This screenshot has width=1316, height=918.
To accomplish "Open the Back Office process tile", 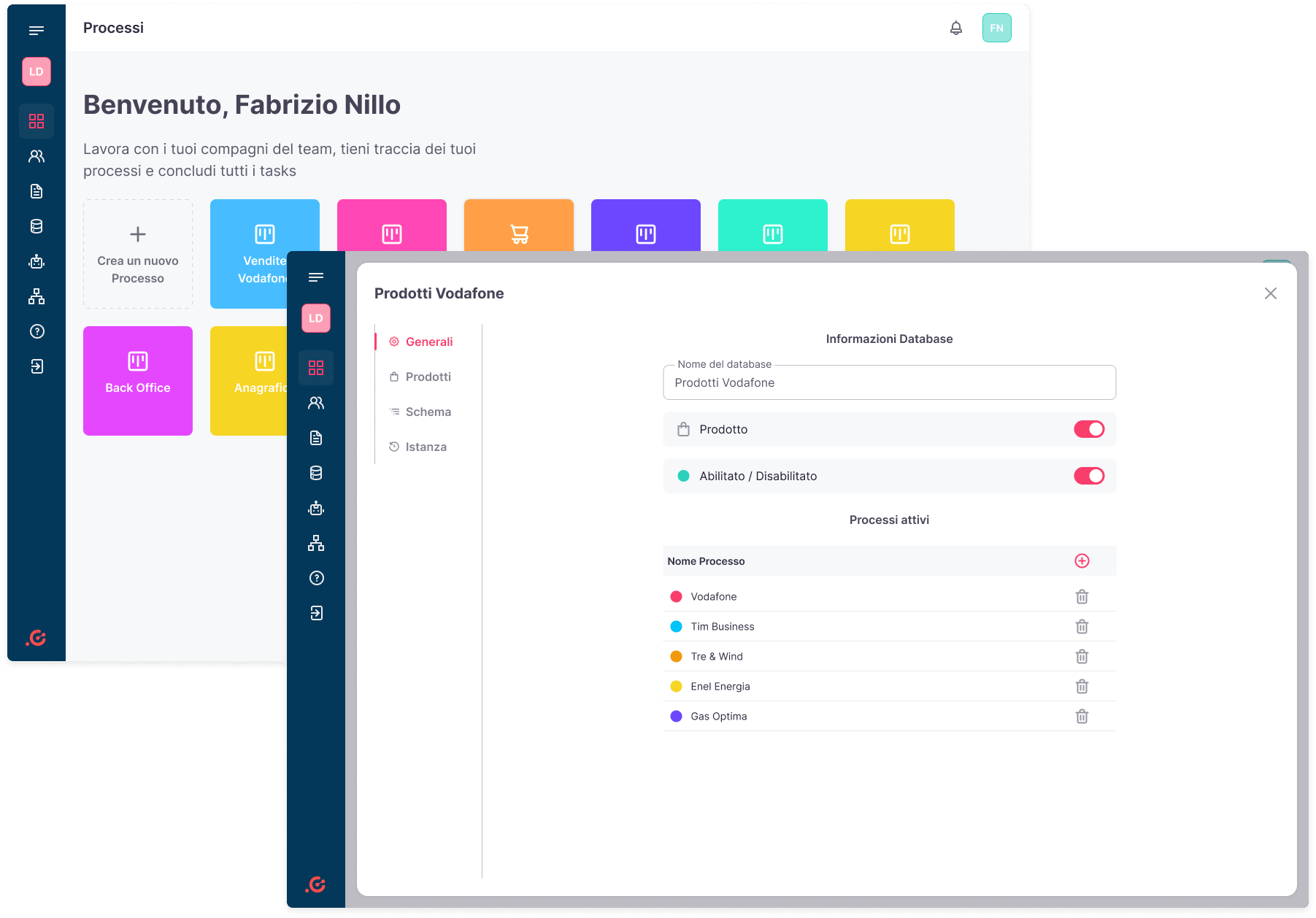I will [x=138, y=381].
